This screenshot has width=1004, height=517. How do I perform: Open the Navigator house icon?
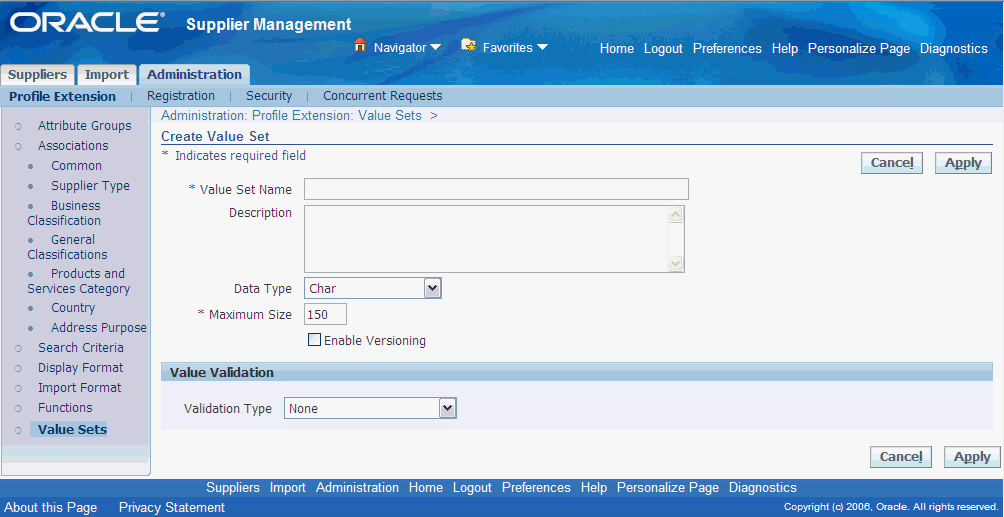360,45
